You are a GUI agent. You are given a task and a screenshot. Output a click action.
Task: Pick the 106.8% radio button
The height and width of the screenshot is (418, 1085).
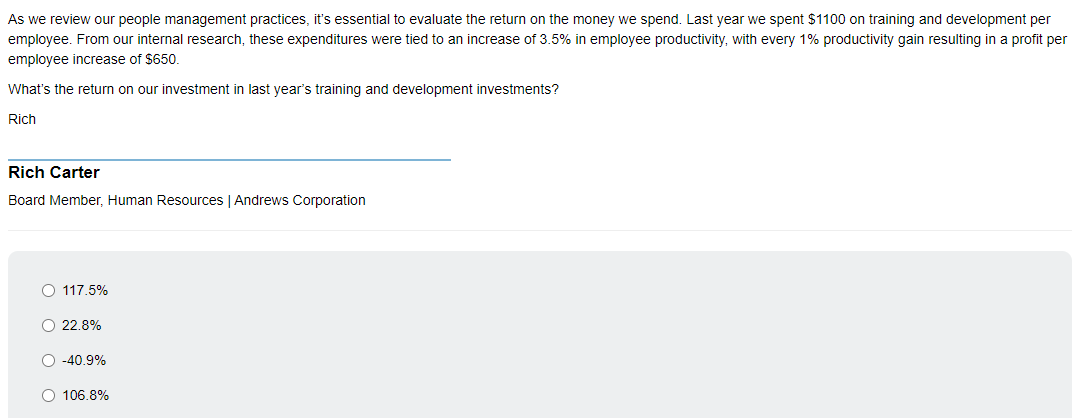(x=48, y=396)
